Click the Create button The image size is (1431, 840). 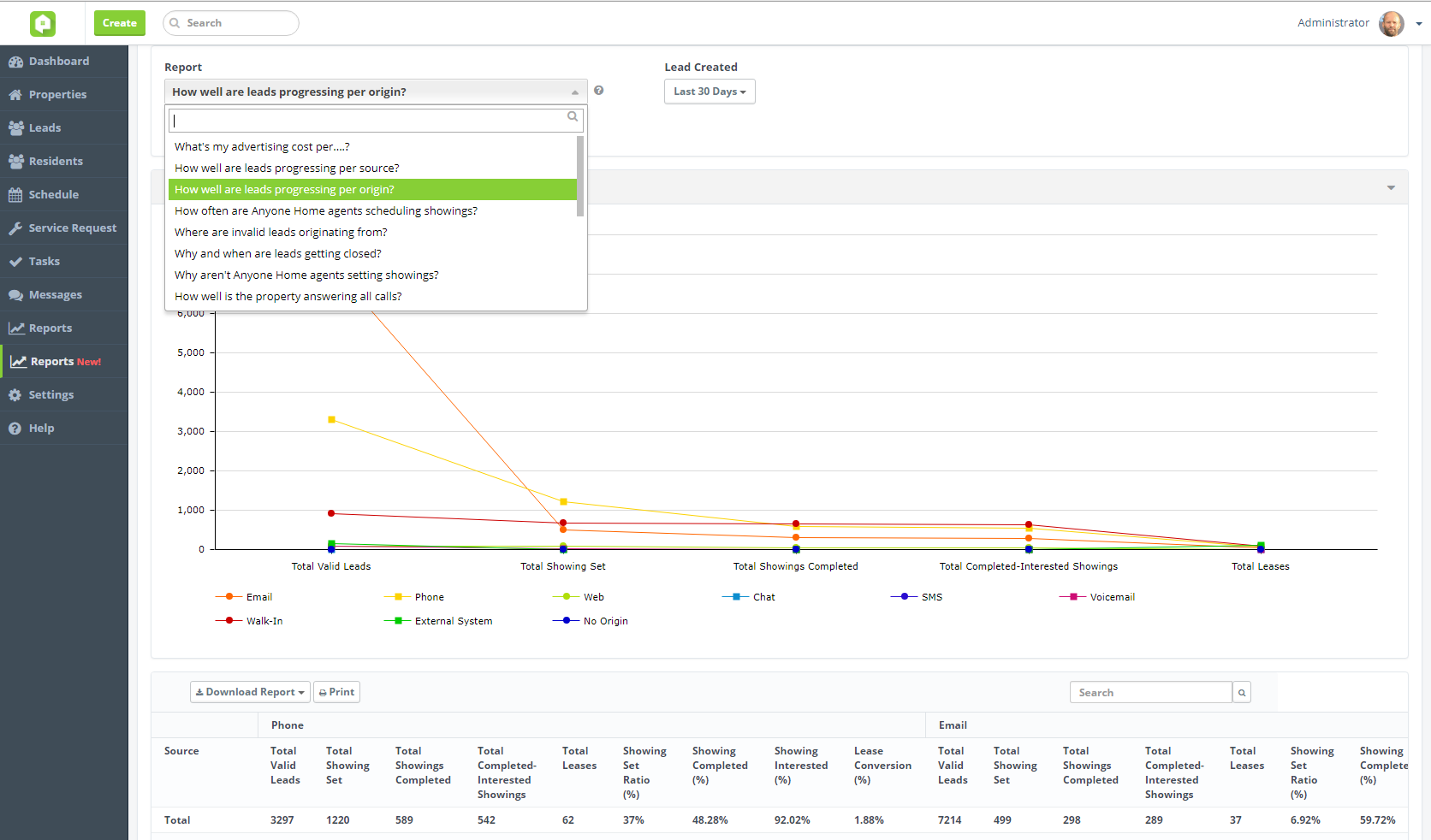pos(120,23)
